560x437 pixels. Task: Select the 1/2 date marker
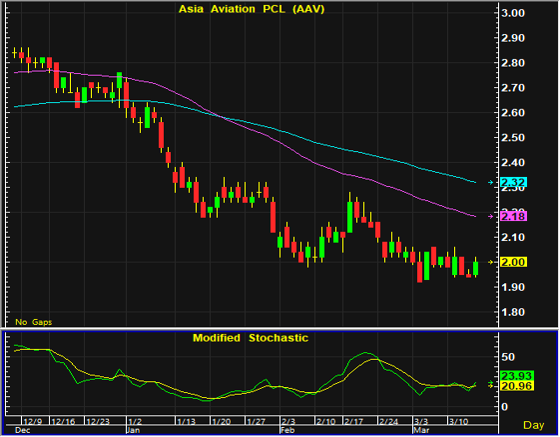135,422
